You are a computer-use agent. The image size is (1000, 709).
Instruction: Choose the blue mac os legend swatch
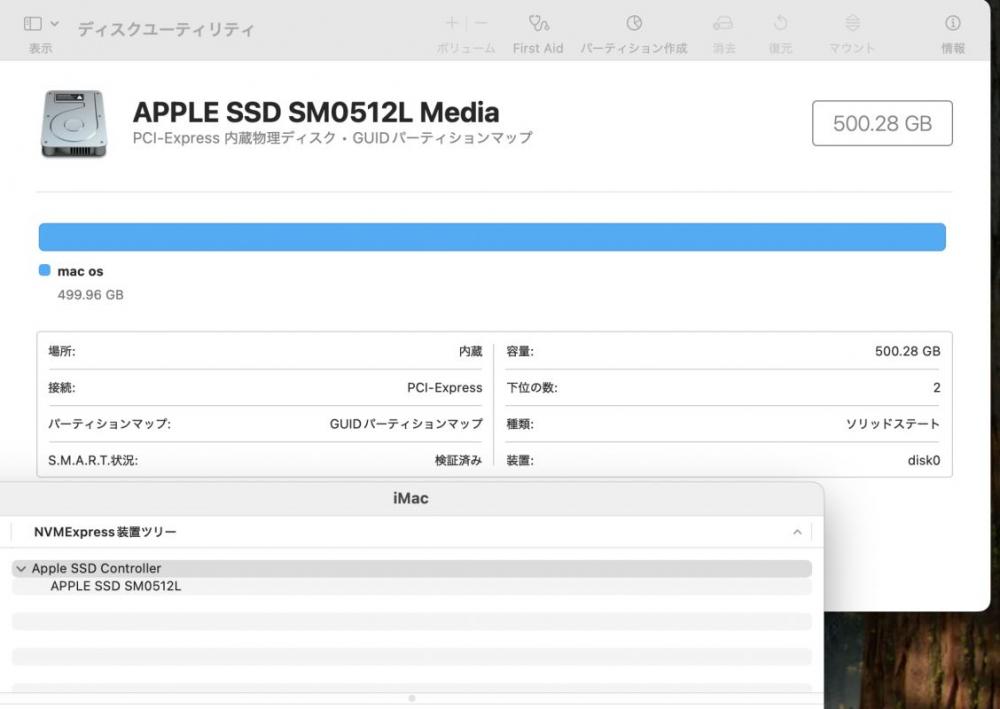coord(45,270)
